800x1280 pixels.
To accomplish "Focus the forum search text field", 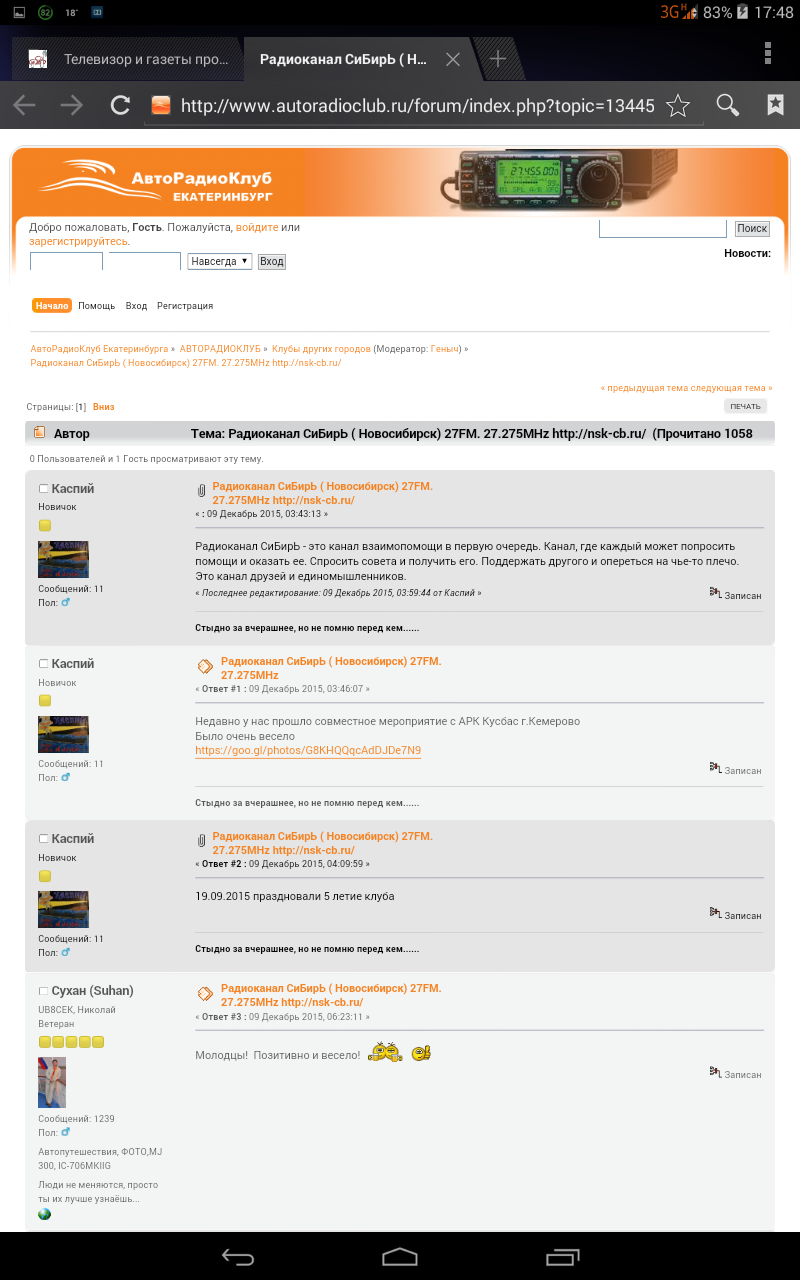I will click(662, 229).
